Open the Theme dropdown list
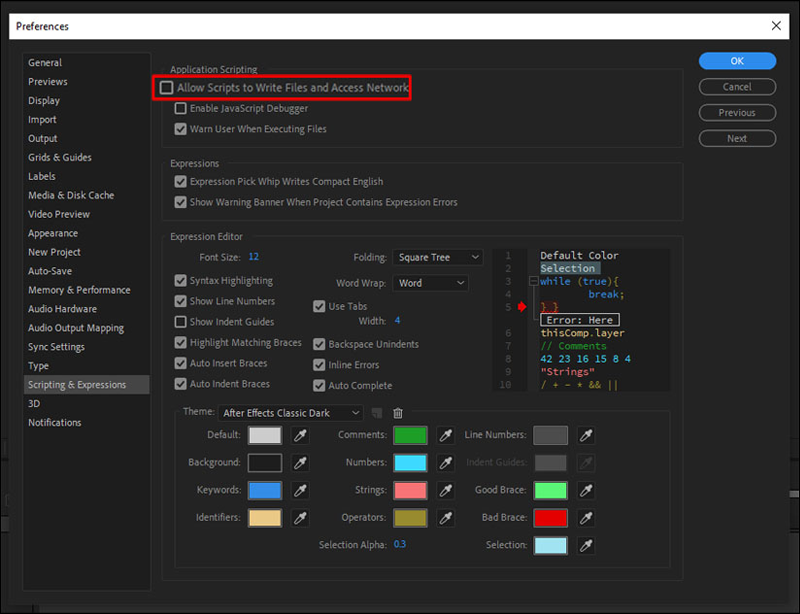 [x=291, y=413]
